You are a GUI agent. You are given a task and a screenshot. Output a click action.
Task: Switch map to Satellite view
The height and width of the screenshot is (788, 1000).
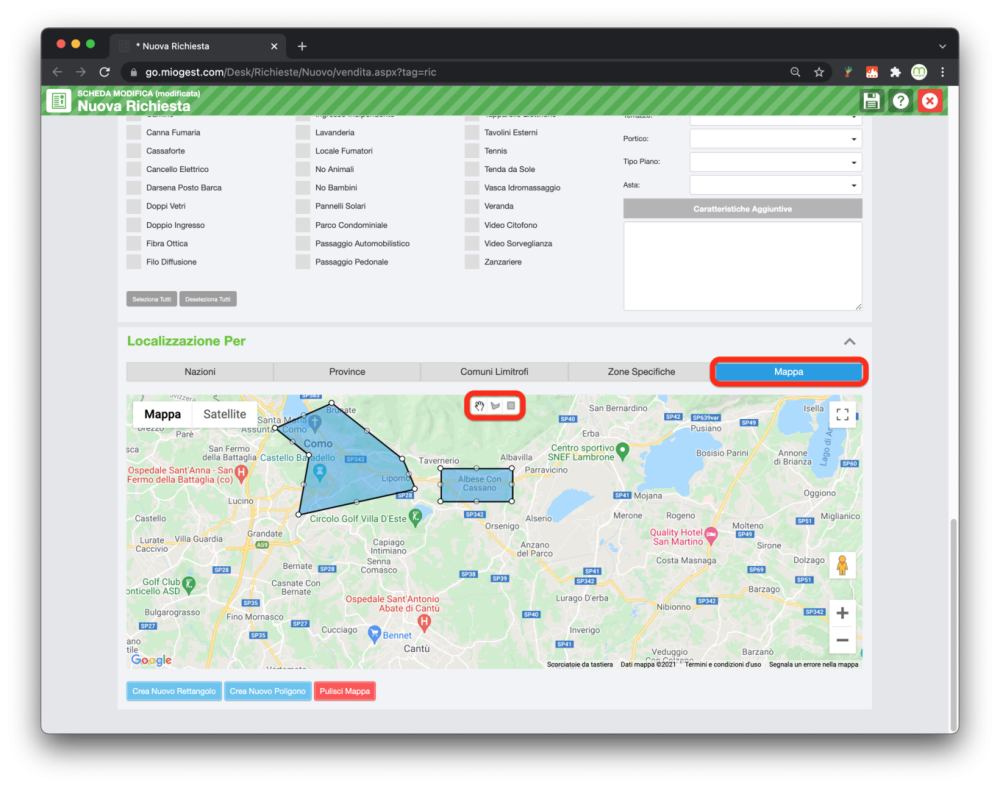pyautogui.click(x=224, y=414)
